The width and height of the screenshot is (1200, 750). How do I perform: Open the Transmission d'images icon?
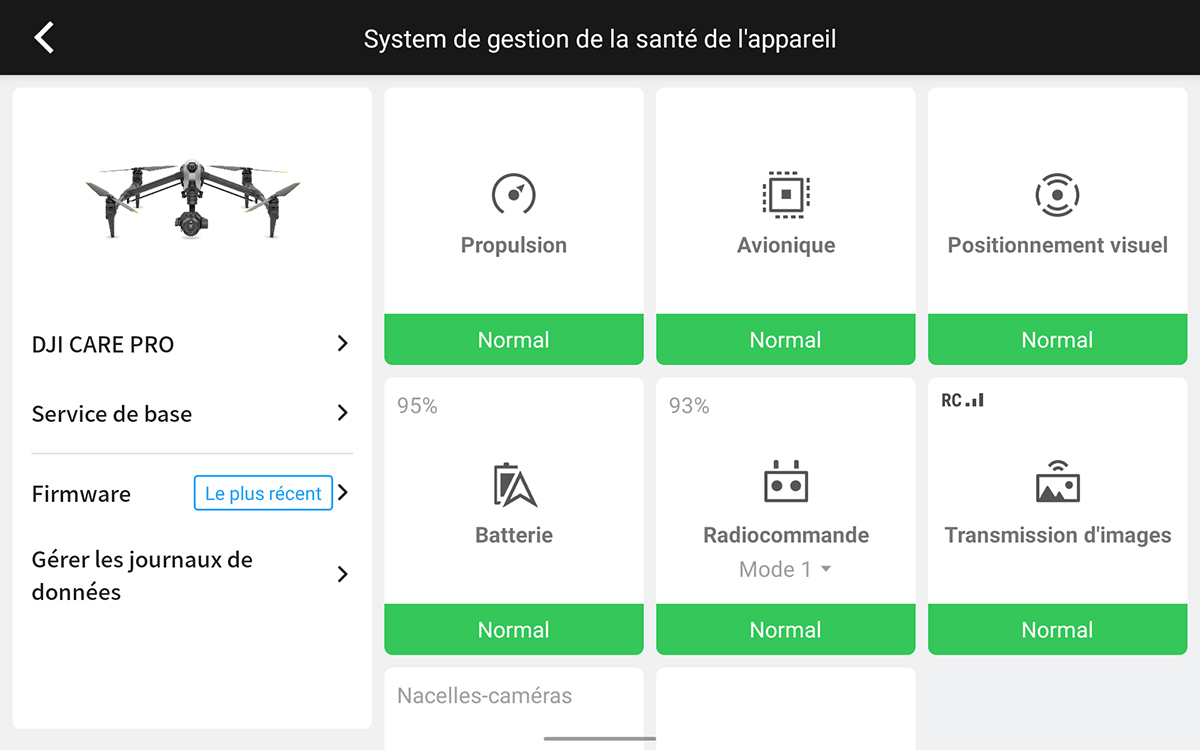[x=1057, y=481]
